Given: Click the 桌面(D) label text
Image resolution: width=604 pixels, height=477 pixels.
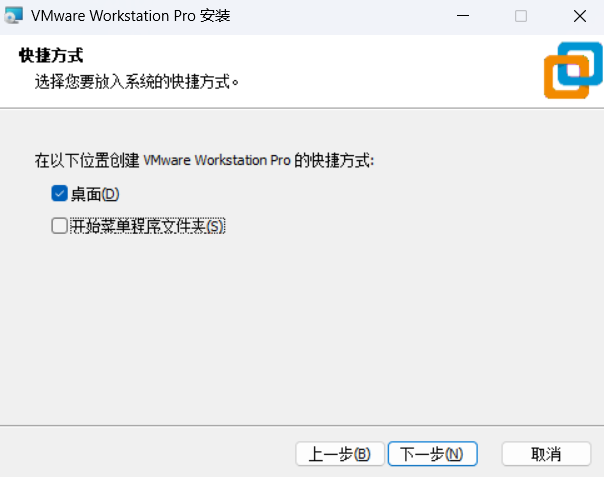Looking at the screenshot, I should pos(95,194).
